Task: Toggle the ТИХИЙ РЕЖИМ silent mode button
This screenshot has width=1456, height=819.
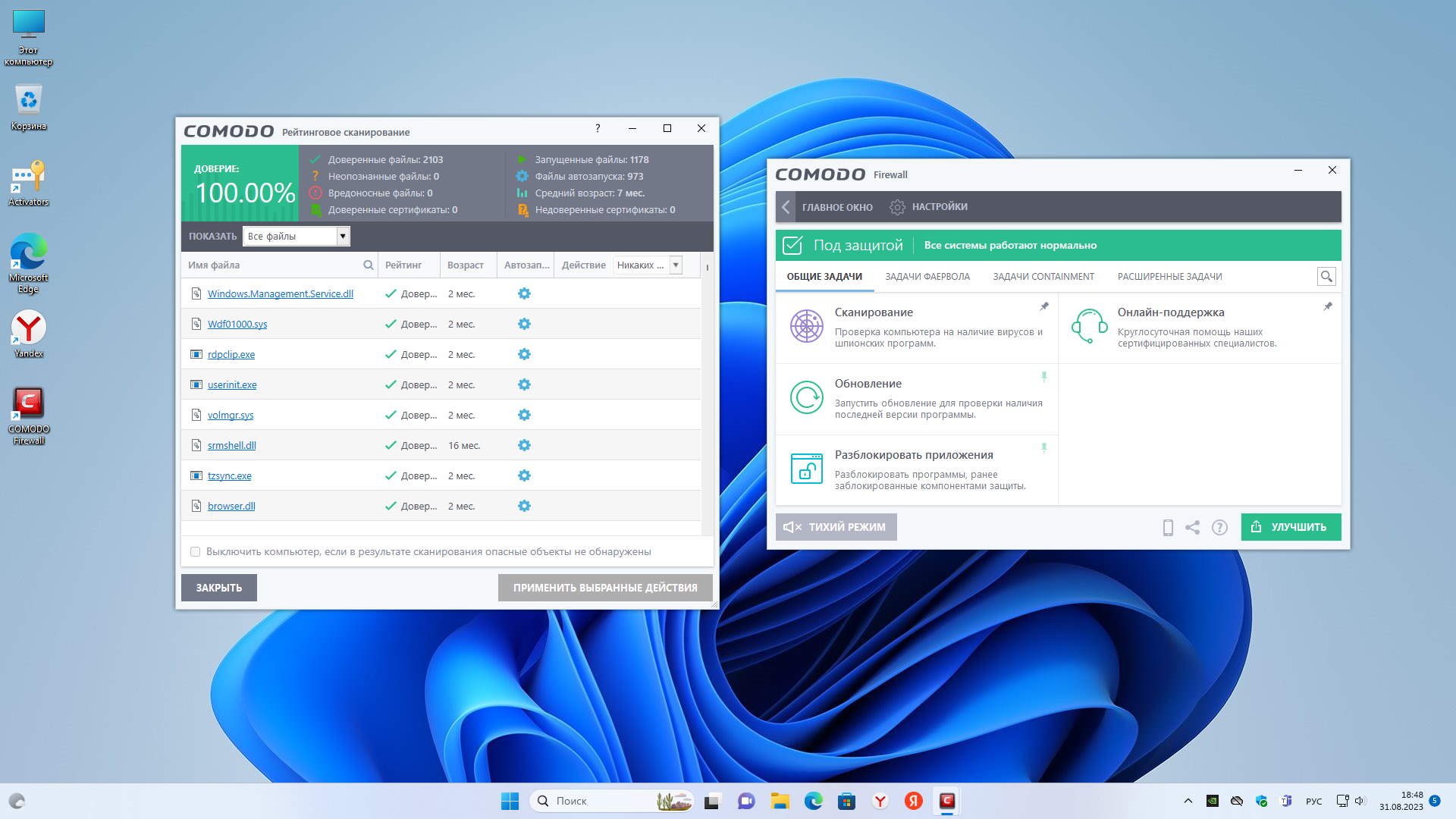Action: tap(836, 527)
